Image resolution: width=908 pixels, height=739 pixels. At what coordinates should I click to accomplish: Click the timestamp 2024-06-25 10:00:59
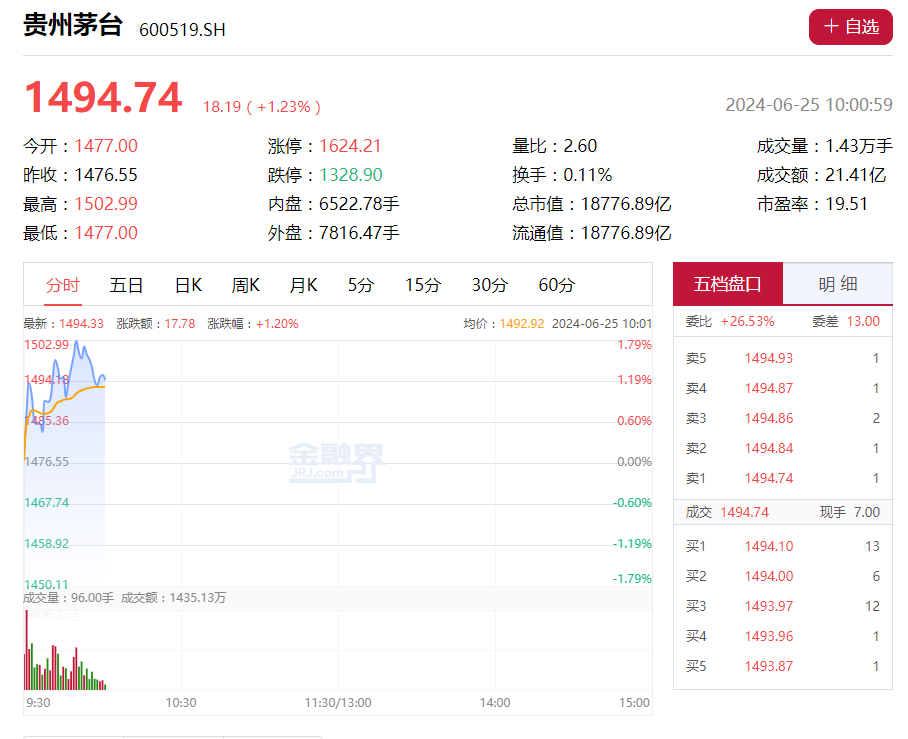pyautogui.click(x=809, y=104)
